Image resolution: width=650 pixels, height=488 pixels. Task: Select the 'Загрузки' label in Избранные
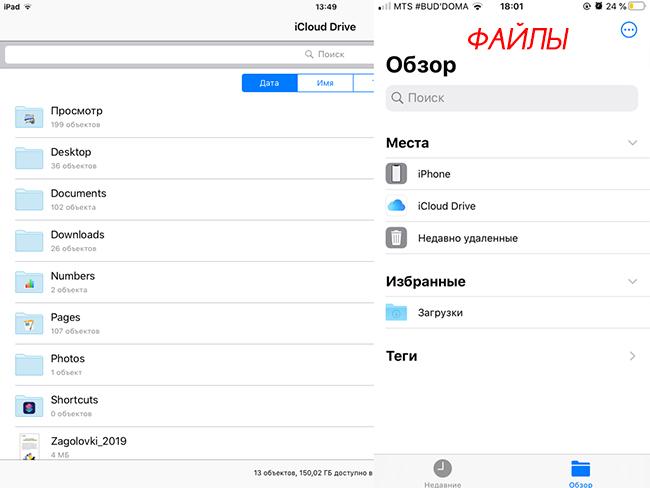pos(440,313)
